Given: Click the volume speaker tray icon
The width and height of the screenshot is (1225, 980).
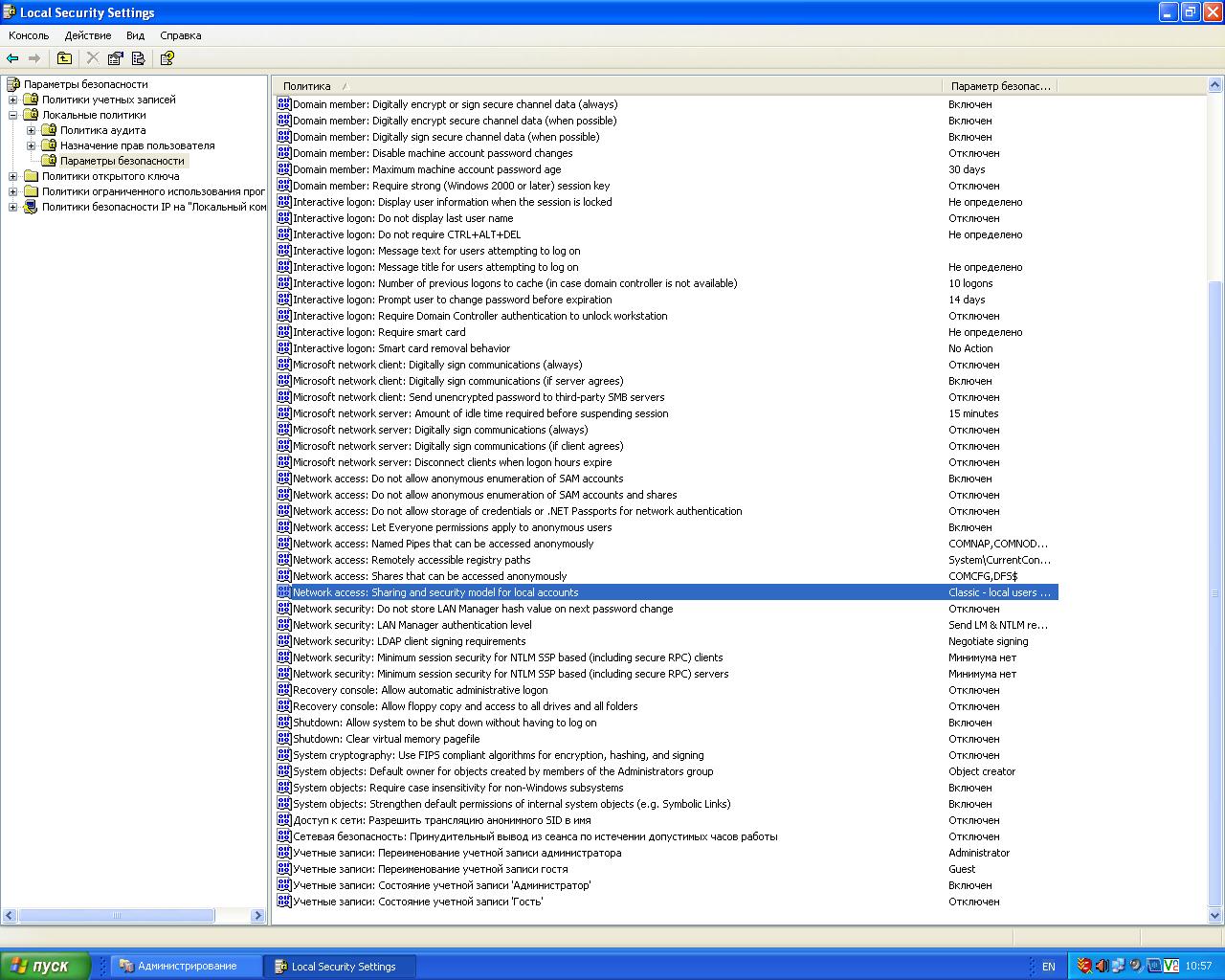Looking at the screenshot, I should click(1102, 966).
